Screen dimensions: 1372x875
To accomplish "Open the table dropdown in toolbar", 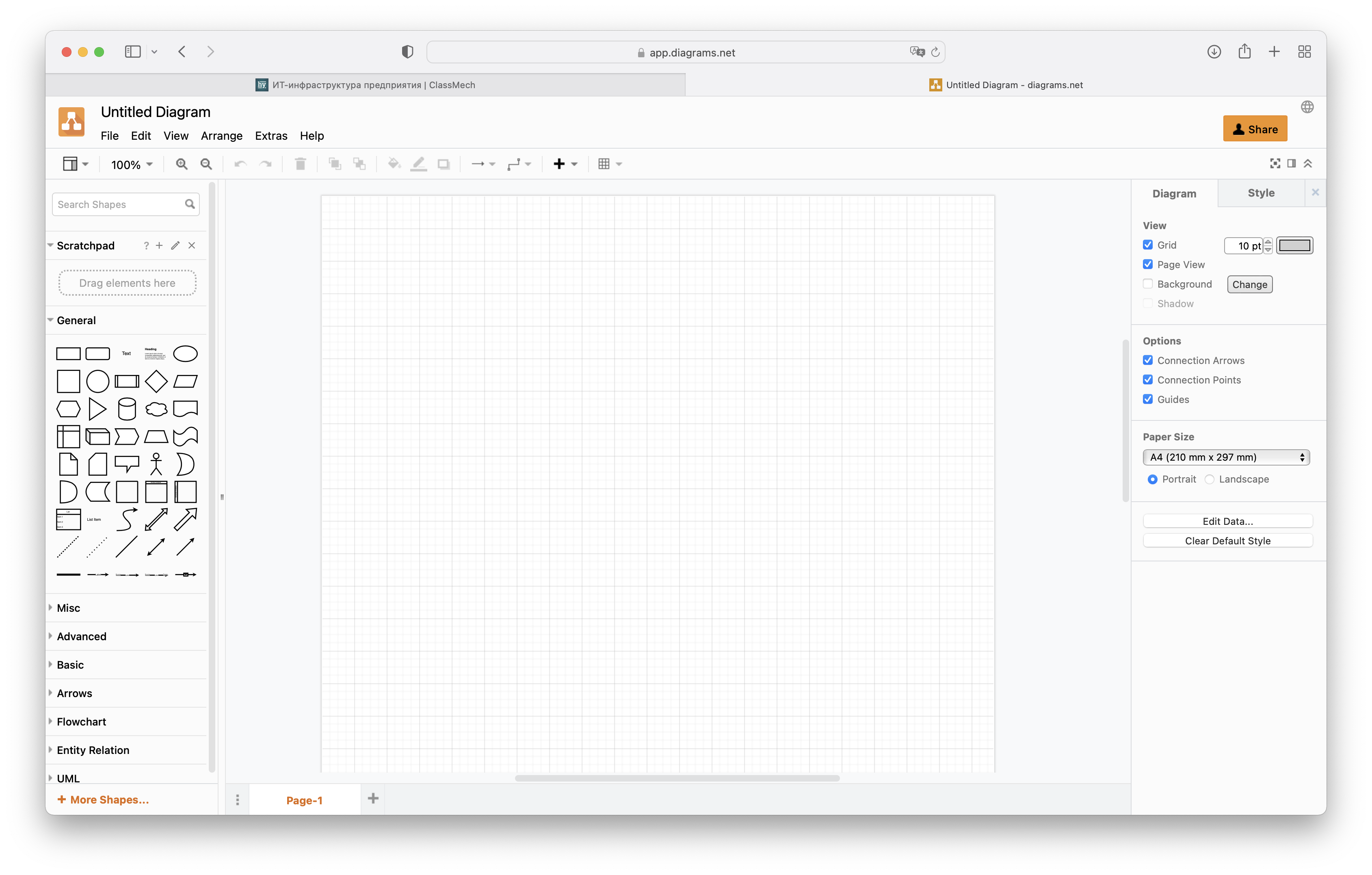I will point(610,164).
